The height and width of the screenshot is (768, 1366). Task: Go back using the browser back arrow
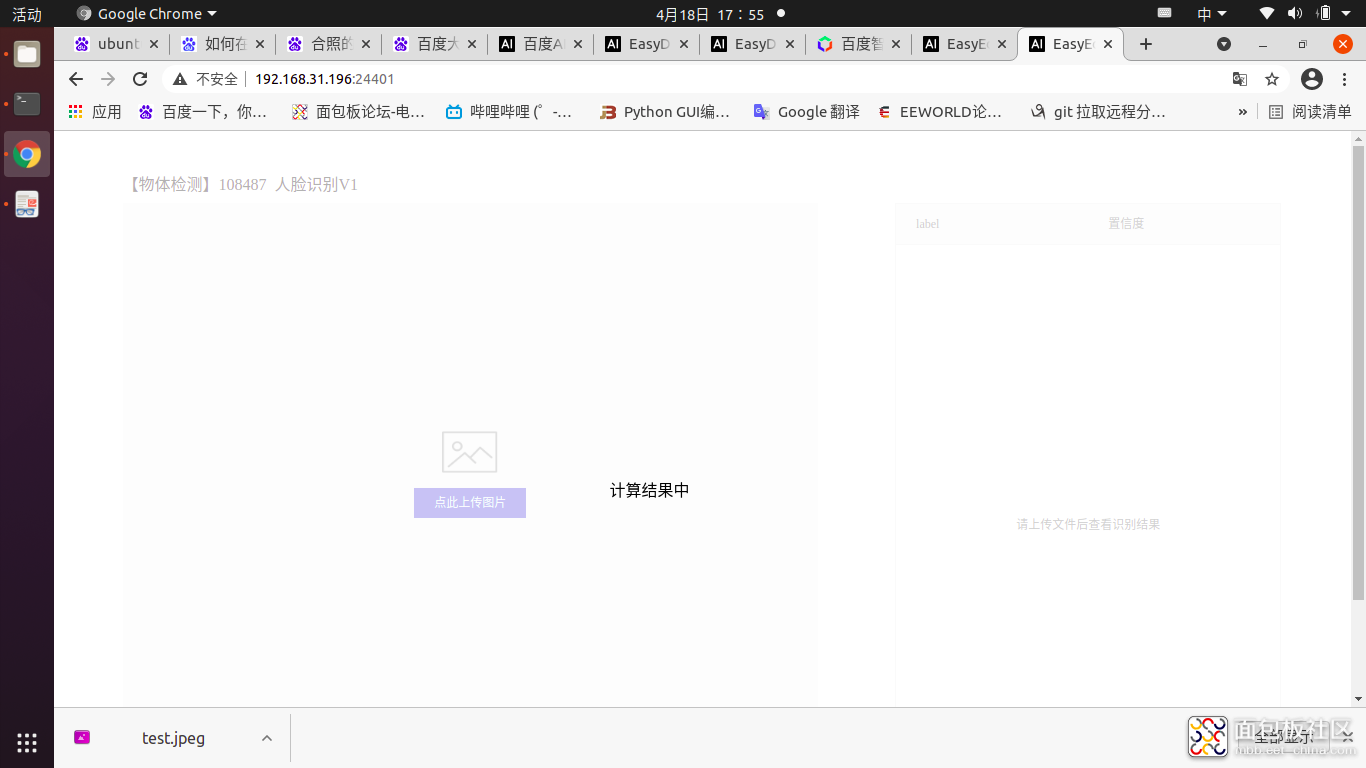coord(76,79)
